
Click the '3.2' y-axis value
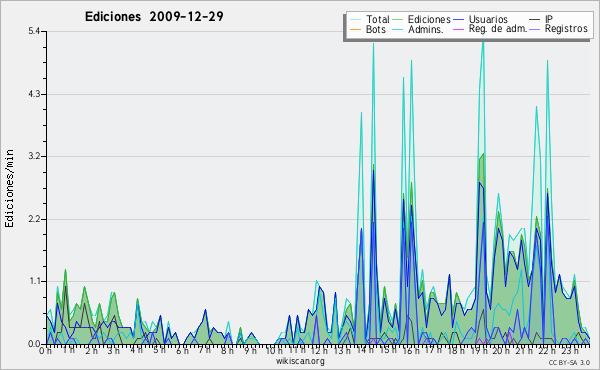pos(34,156)
